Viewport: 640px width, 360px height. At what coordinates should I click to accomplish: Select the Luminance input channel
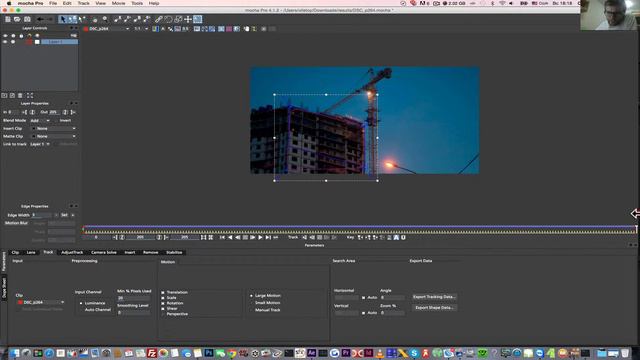(81, 303)
